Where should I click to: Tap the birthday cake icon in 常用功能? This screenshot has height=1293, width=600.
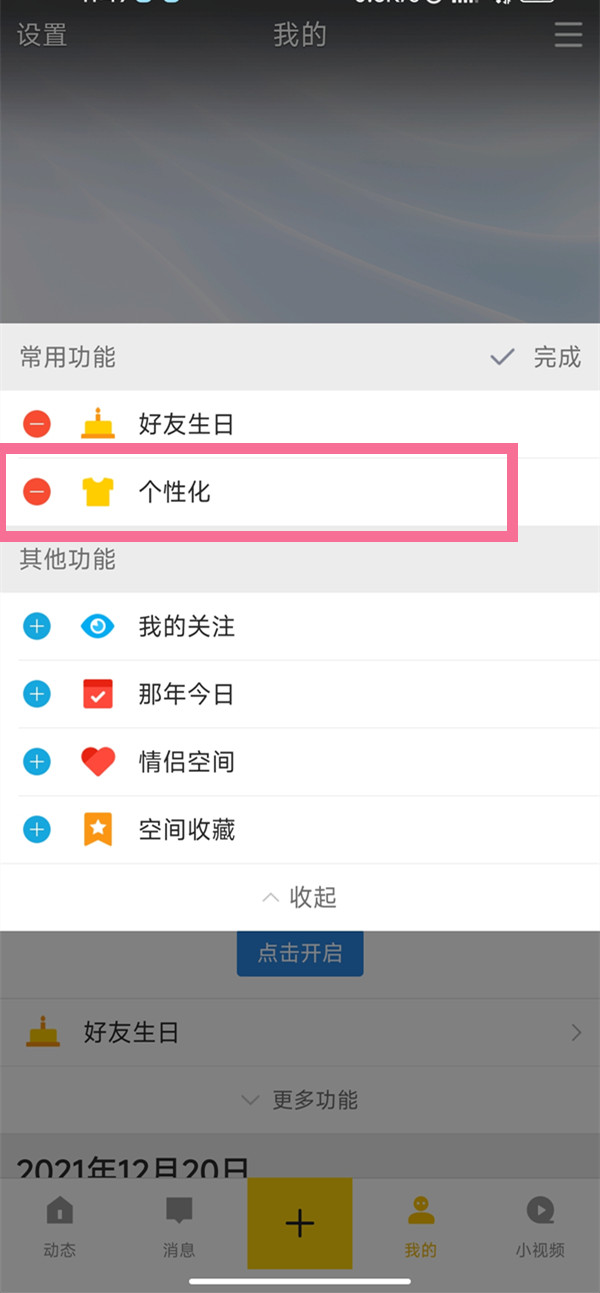[x=98, y=424]
